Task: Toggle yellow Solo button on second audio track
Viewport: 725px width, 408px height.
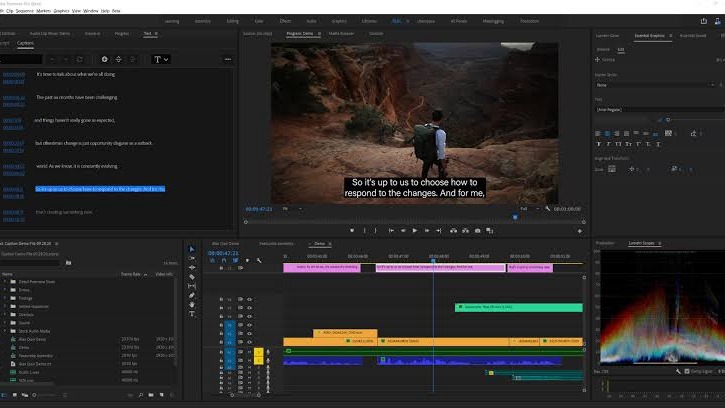Action: pos(258,360)
